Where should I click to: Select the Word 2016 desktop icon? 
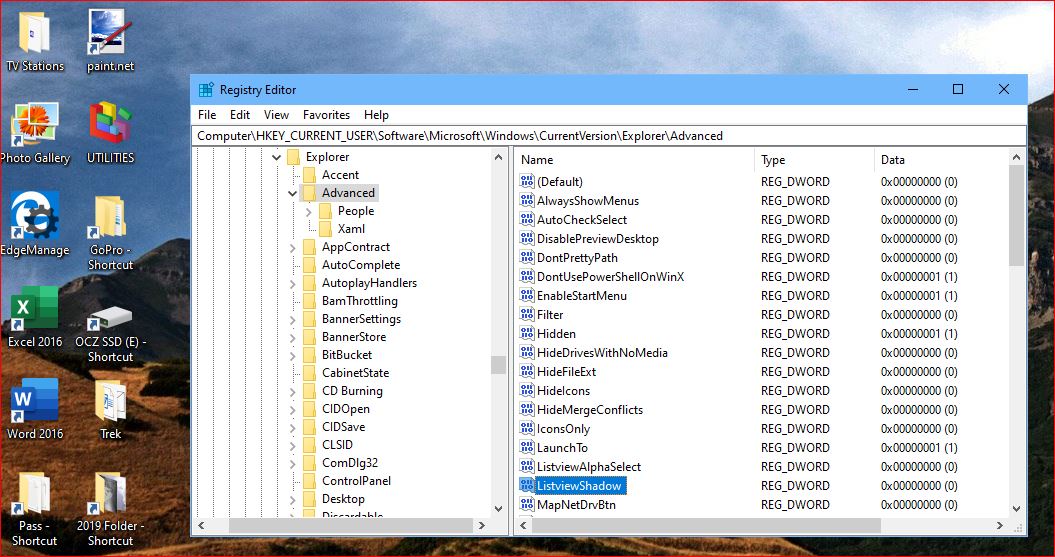point(34,409)
